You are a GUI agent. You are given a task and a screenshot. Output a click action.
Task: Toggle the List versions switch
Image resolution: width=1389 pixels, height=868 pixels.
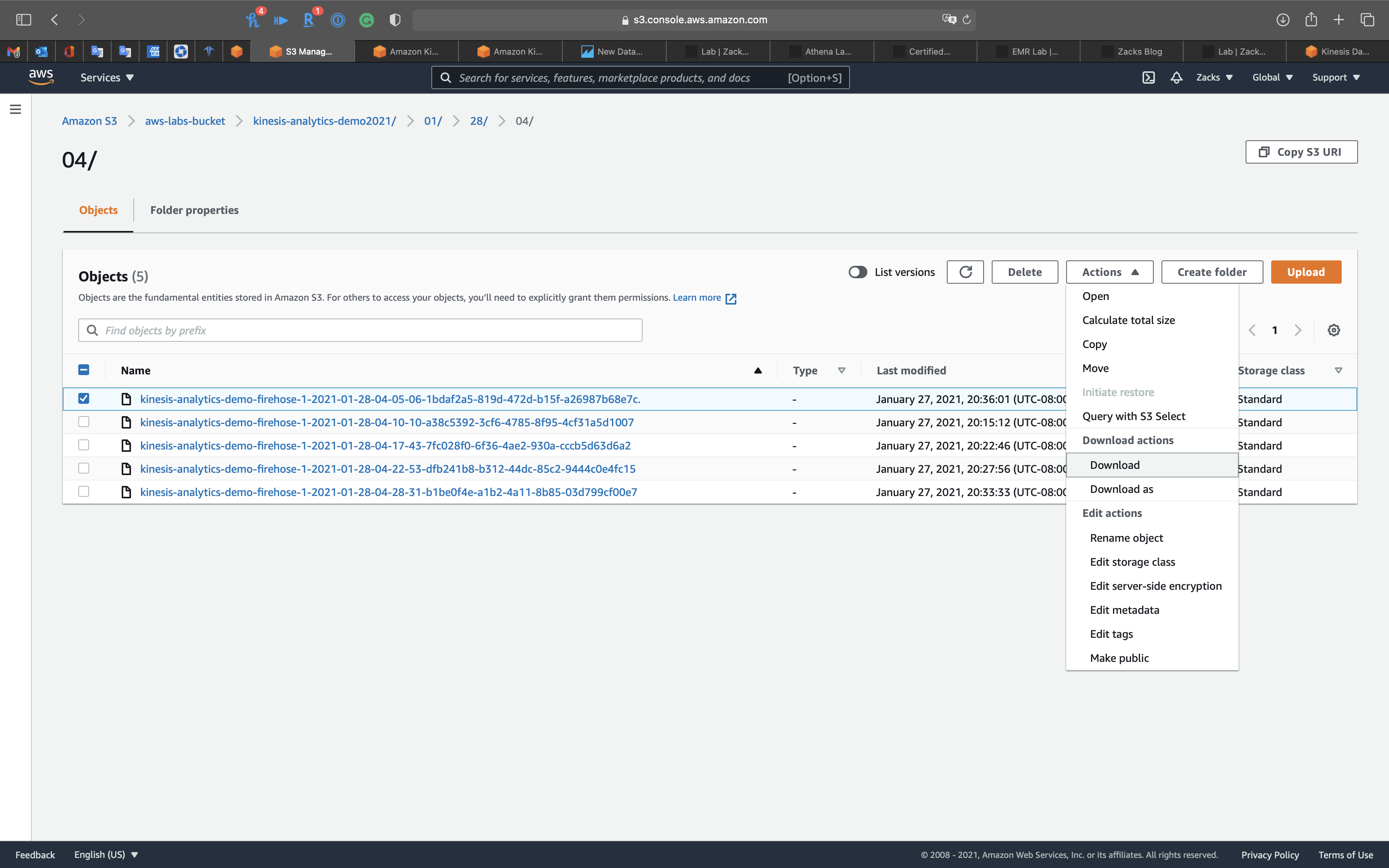858,272
